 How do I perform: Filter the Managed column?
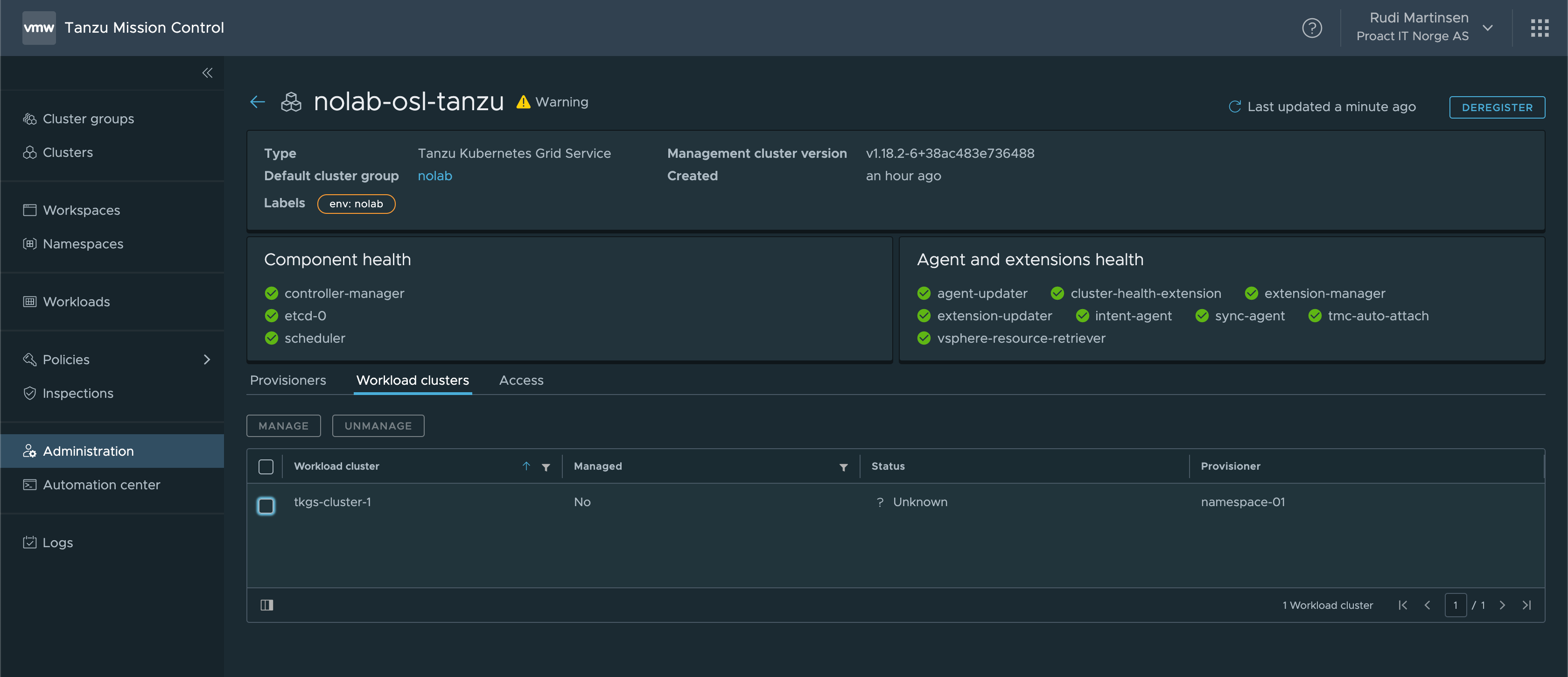844,467
